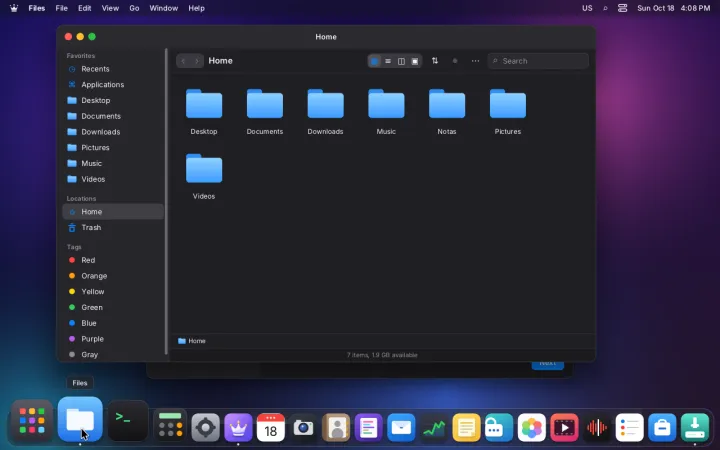Open Recents in the sidebar

(113, 69)
